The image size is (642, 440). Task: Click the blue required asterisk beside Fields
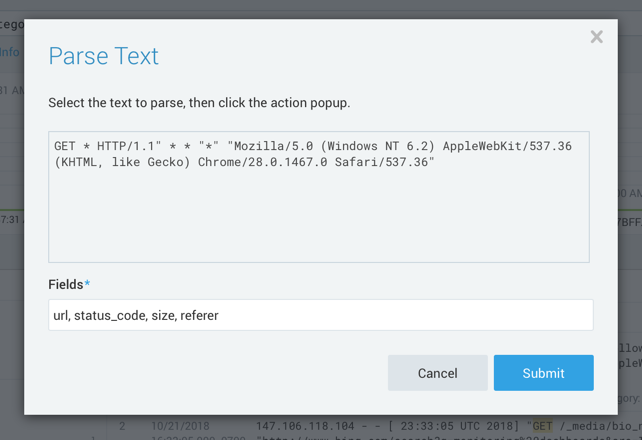coord(87,284)
